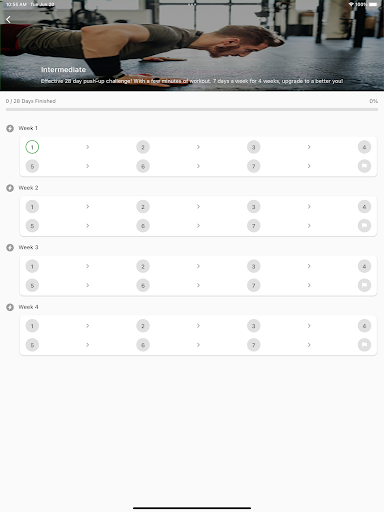This screenshot has height=512, width=384.
Task: Tap the Week 1 finish flag icon
Action: click(364, 166)
